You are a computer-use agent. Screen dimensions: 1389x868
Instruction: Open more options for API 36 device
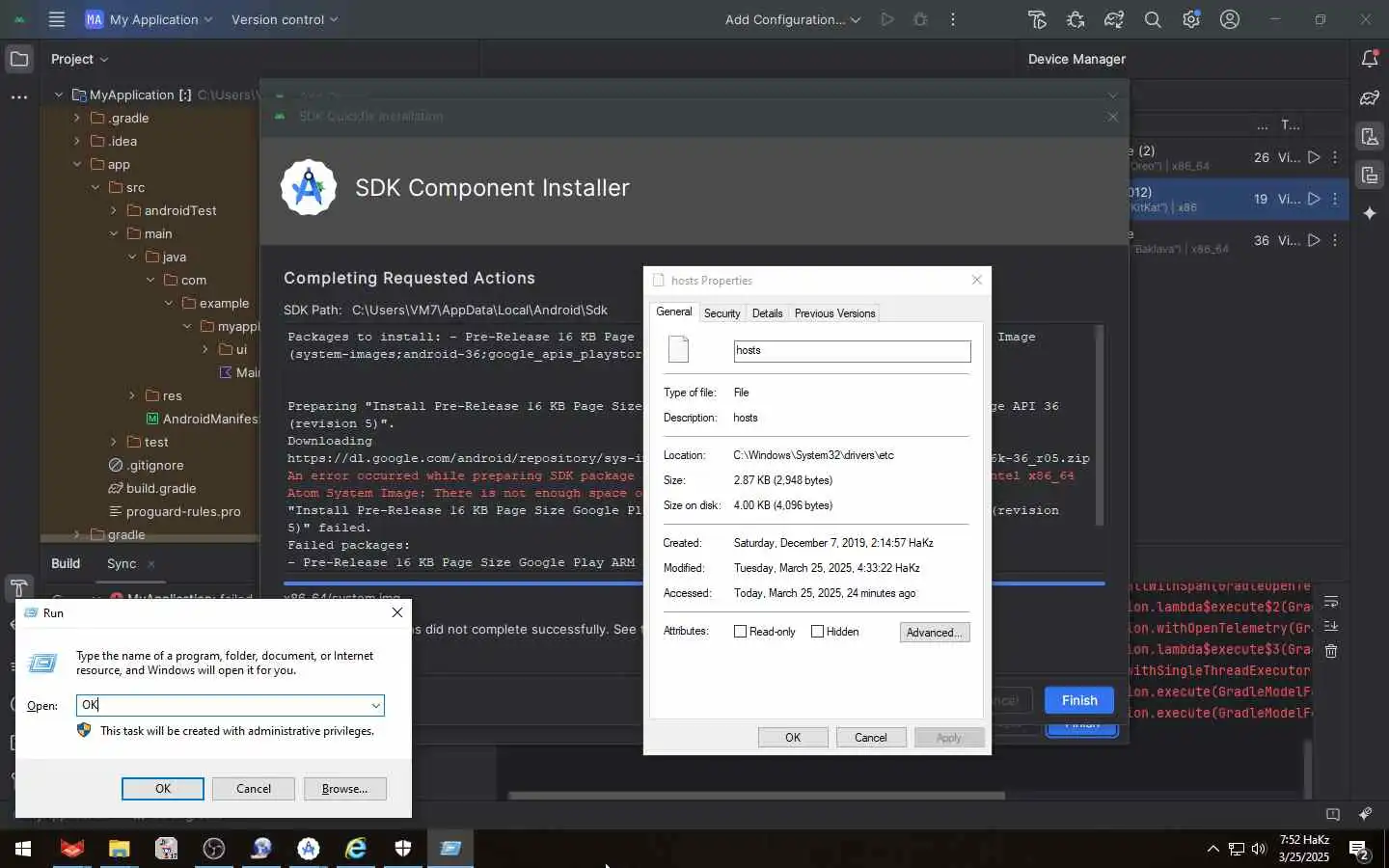coord(1335,240)
